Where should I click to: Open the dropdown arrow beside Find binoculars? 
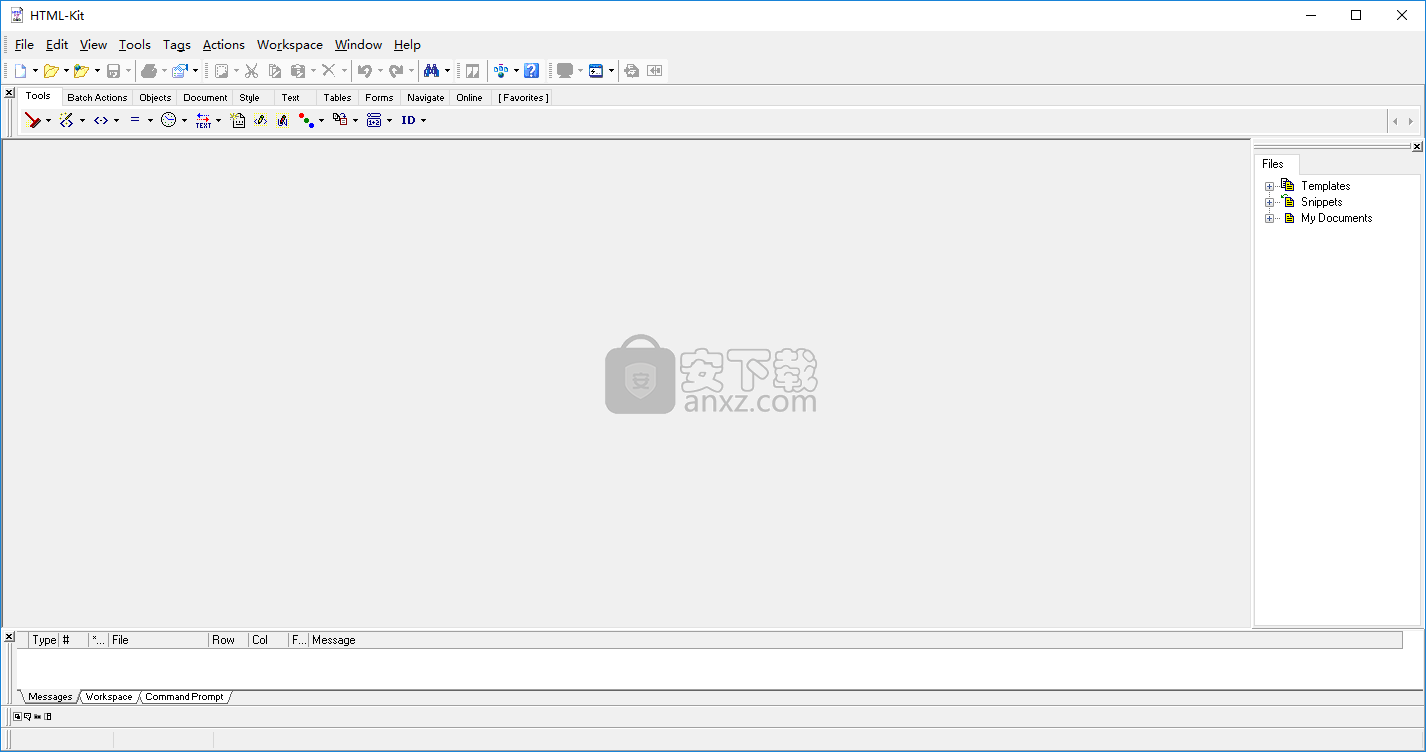coord(447,71)
